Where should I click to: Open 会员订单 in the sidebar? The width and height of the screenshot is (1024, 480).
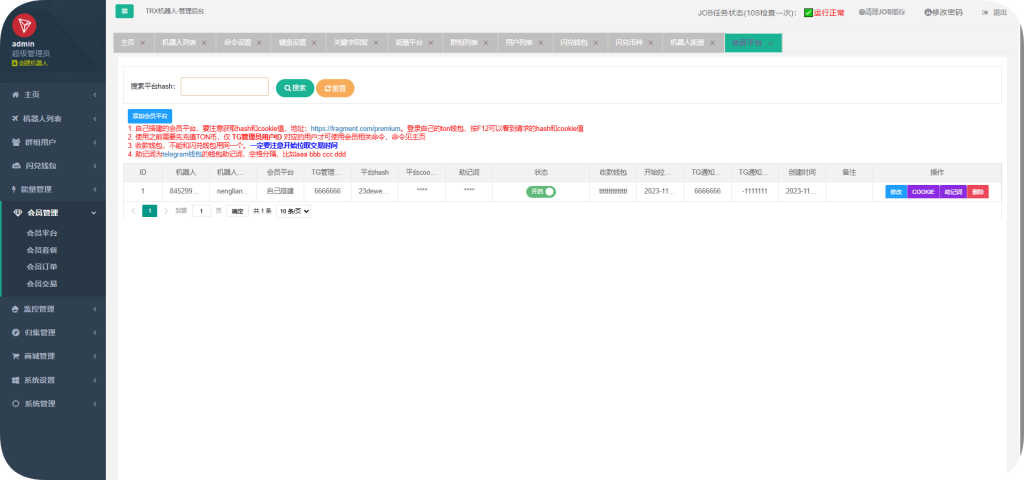tap(42, 266)
